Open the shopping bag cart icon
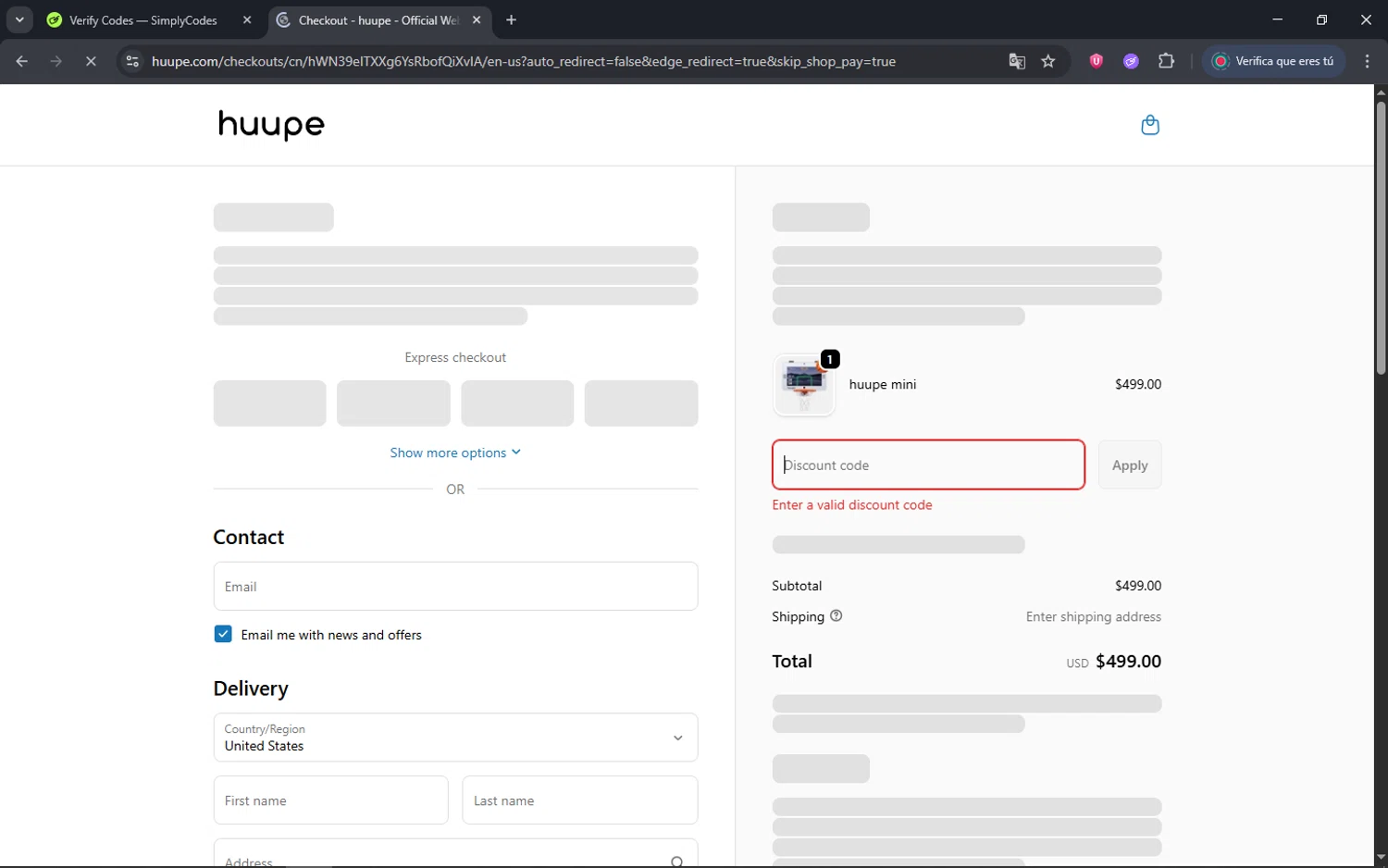The image size is (1388, 868). [1150, 125]
